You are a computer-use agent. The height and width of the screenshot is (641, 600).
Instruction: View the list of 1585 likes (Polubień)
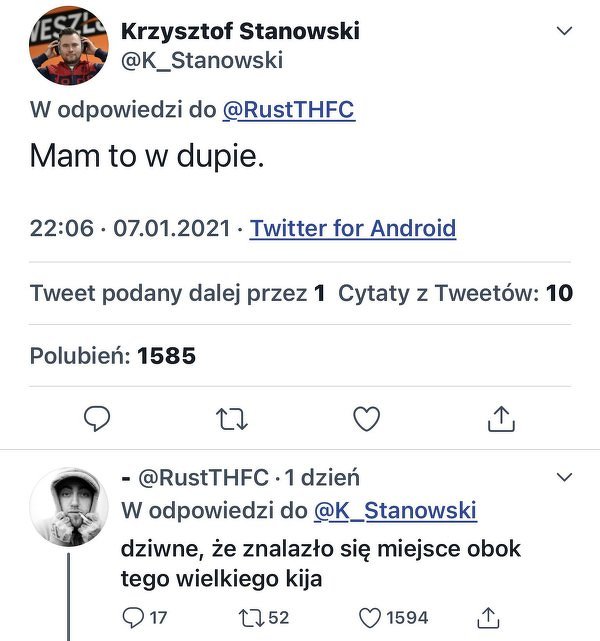[112, 355]
